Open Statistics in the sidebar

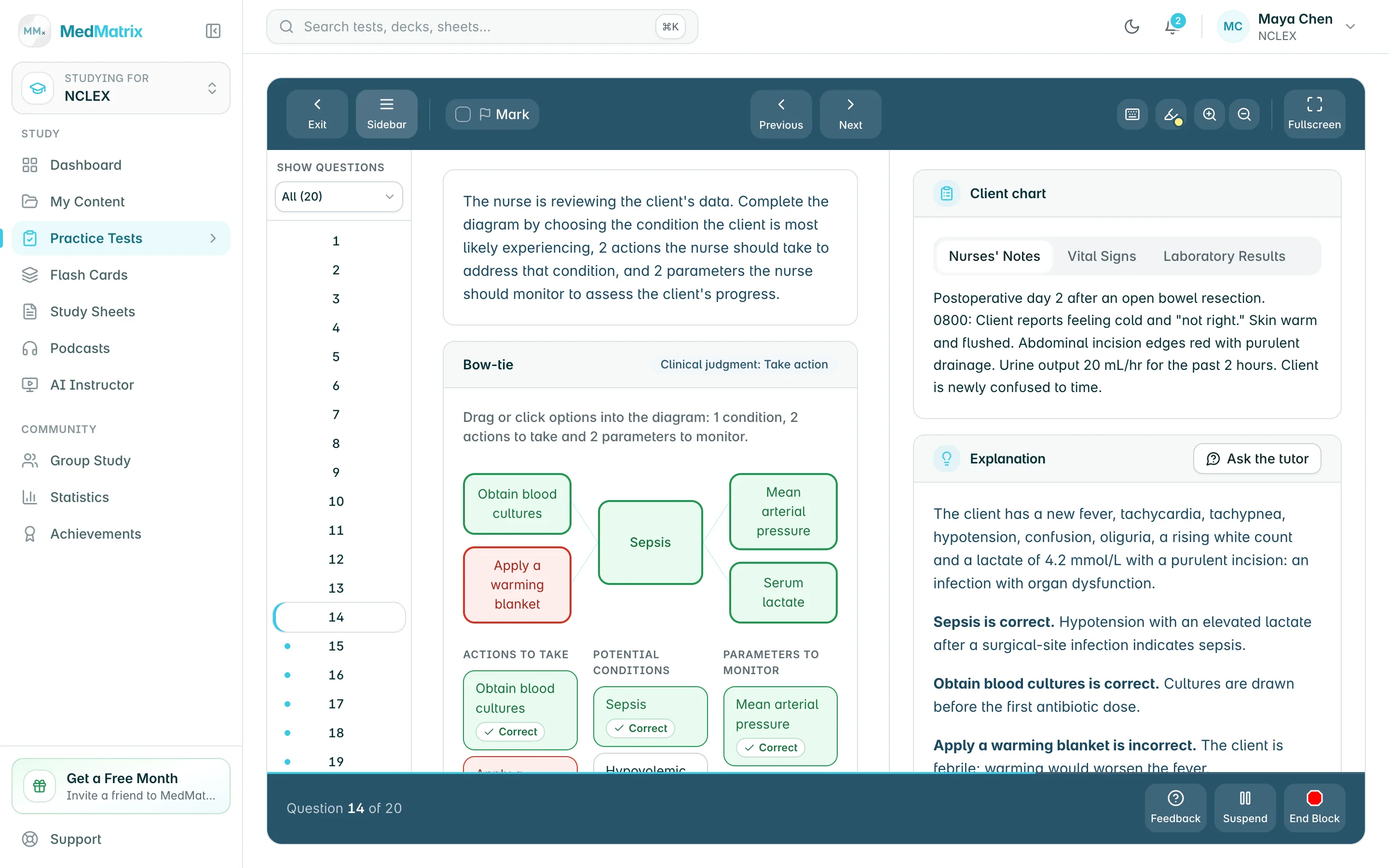click(x=121, y=497)
